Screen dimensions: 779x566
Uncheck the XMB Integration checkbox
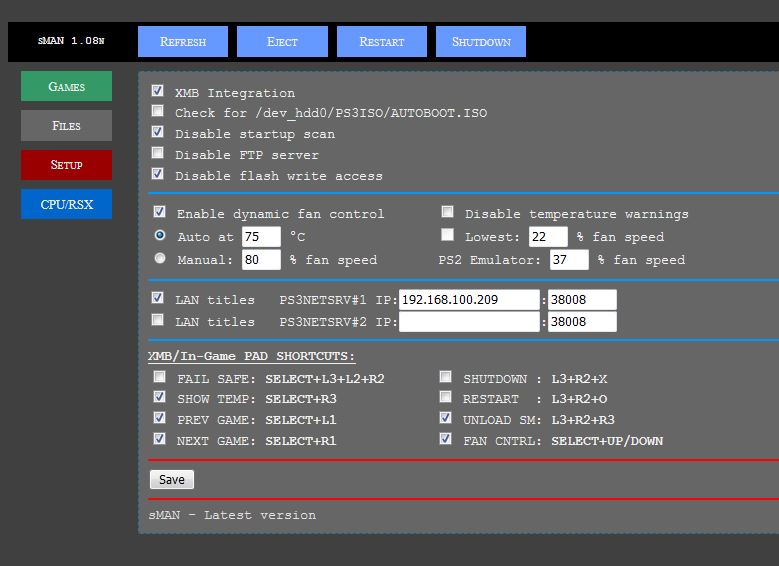(158, 91)
